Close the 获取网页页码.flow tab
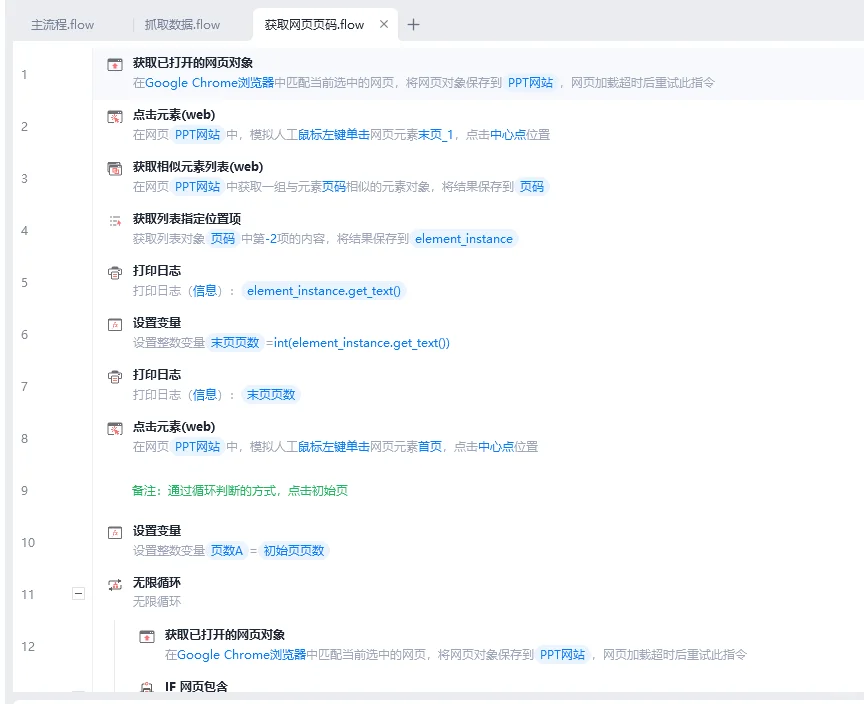The width and height of the screenshot is (864, 704). [384, 24]
